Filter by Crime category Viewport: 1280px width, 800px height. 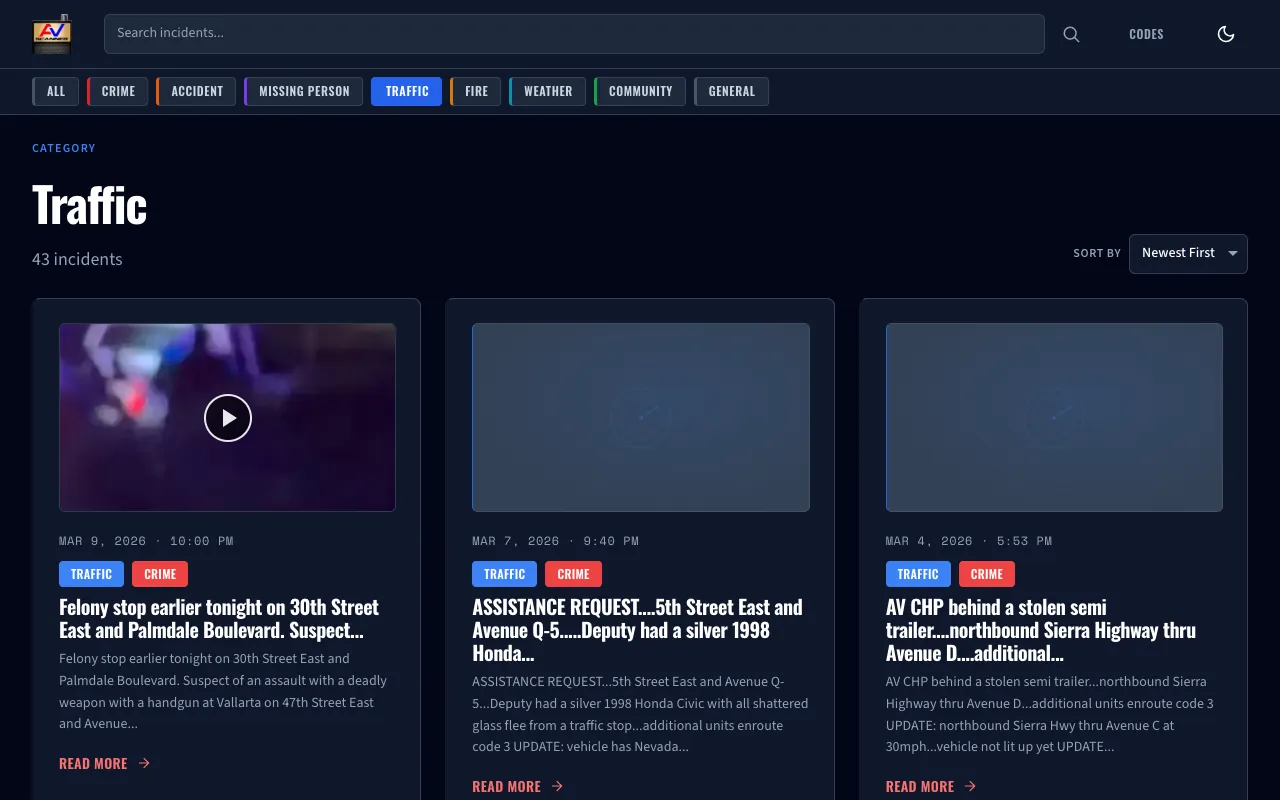[118, 91]
